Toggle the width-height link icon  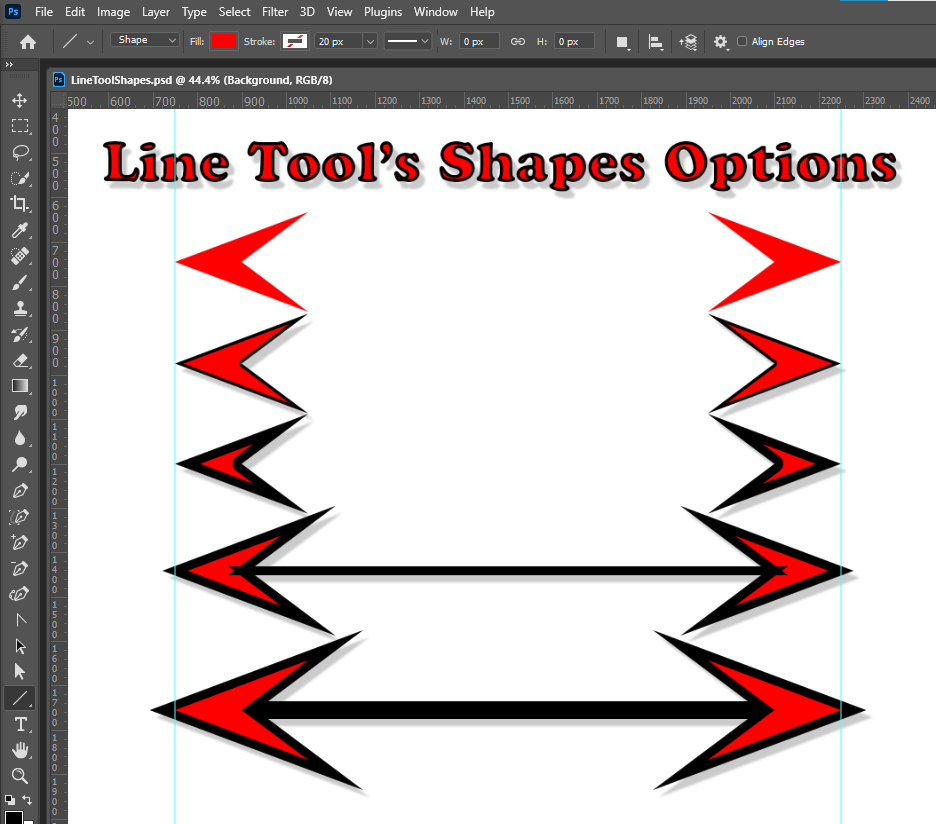click(518, 41)
